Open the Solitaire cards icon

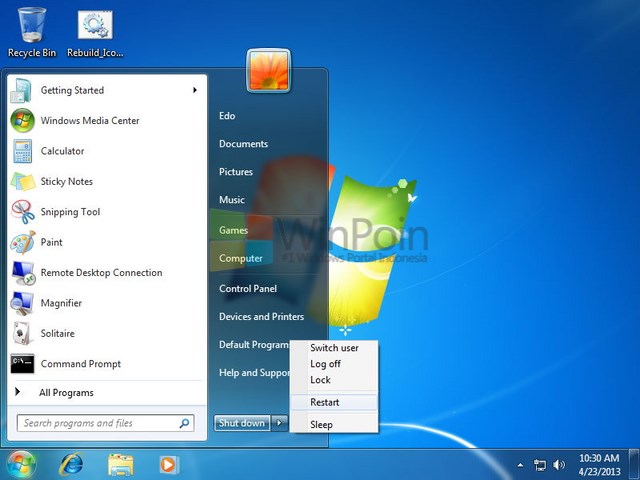[x=22, y=333]
